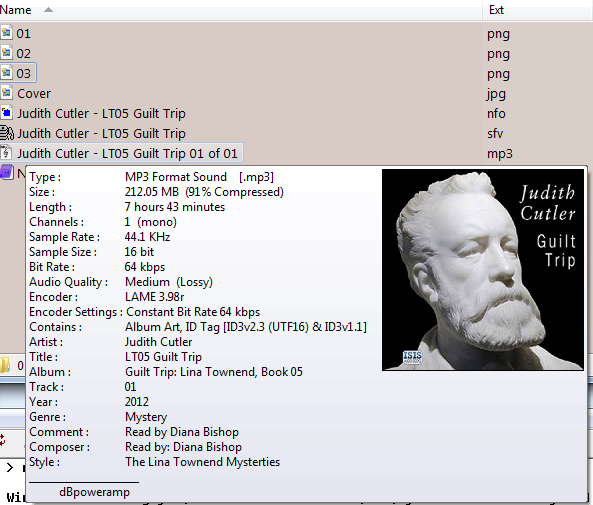Screen dimensions: 593x505
Task: Click the dBpoweramp label in the popup
Action: (94, 492)
